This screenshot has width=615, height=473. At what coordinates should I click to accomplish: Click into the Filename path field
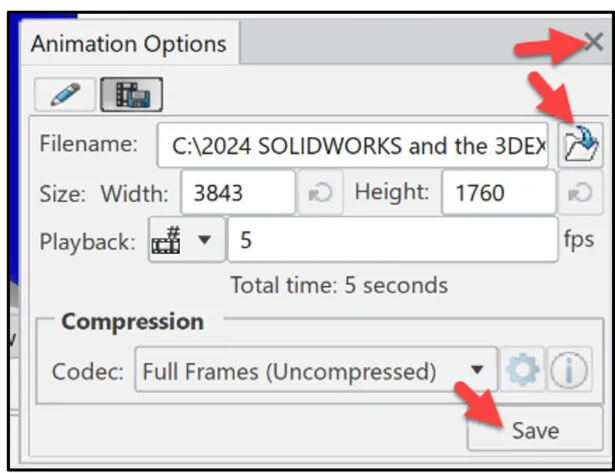pyautogui.click(x=354, y=146)
